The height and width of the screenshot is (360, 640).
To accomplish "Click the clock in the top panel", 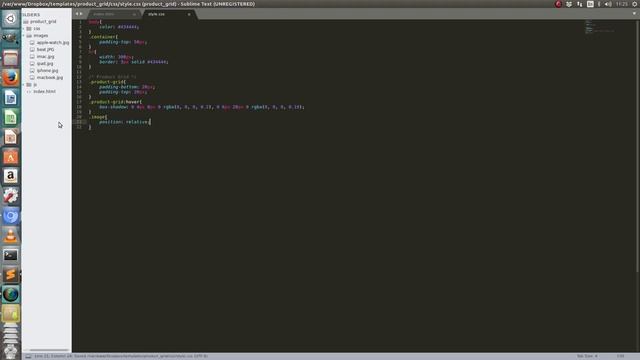I will [x=622, y=4].
